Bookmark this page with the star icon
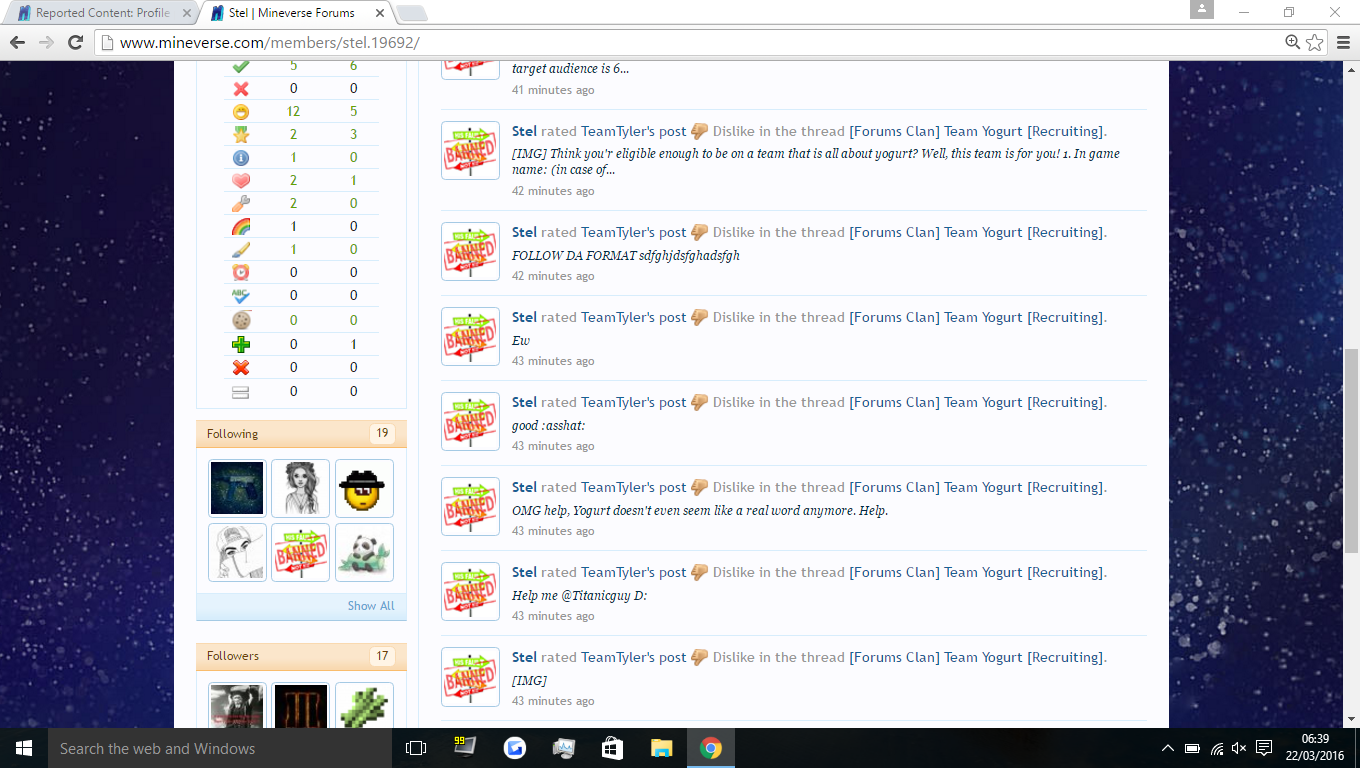This screenshot has width=1360, height=768. pos(1314,42)
